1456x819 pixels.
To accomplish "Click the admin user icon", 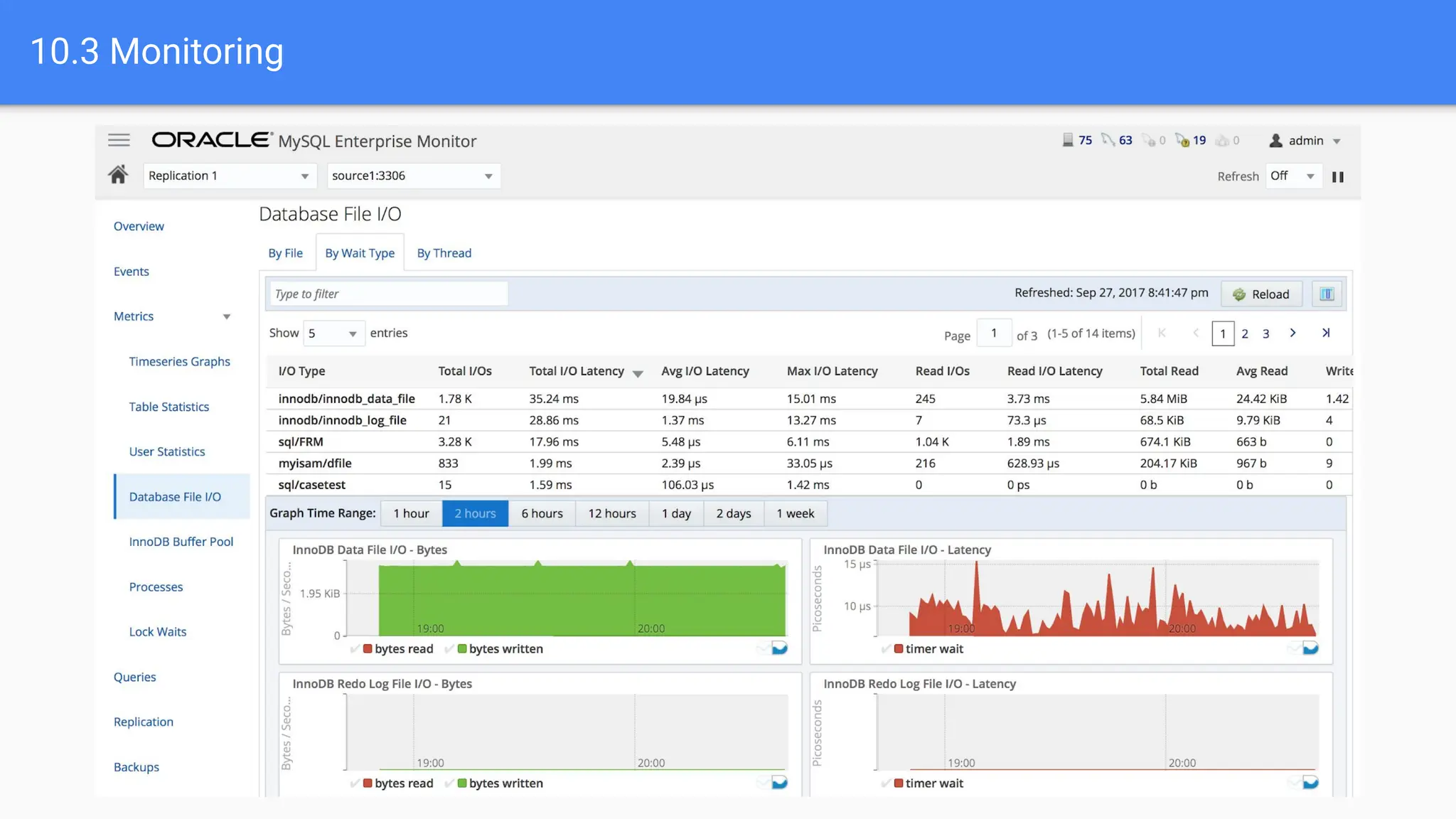I will (x=1276, y=140).
